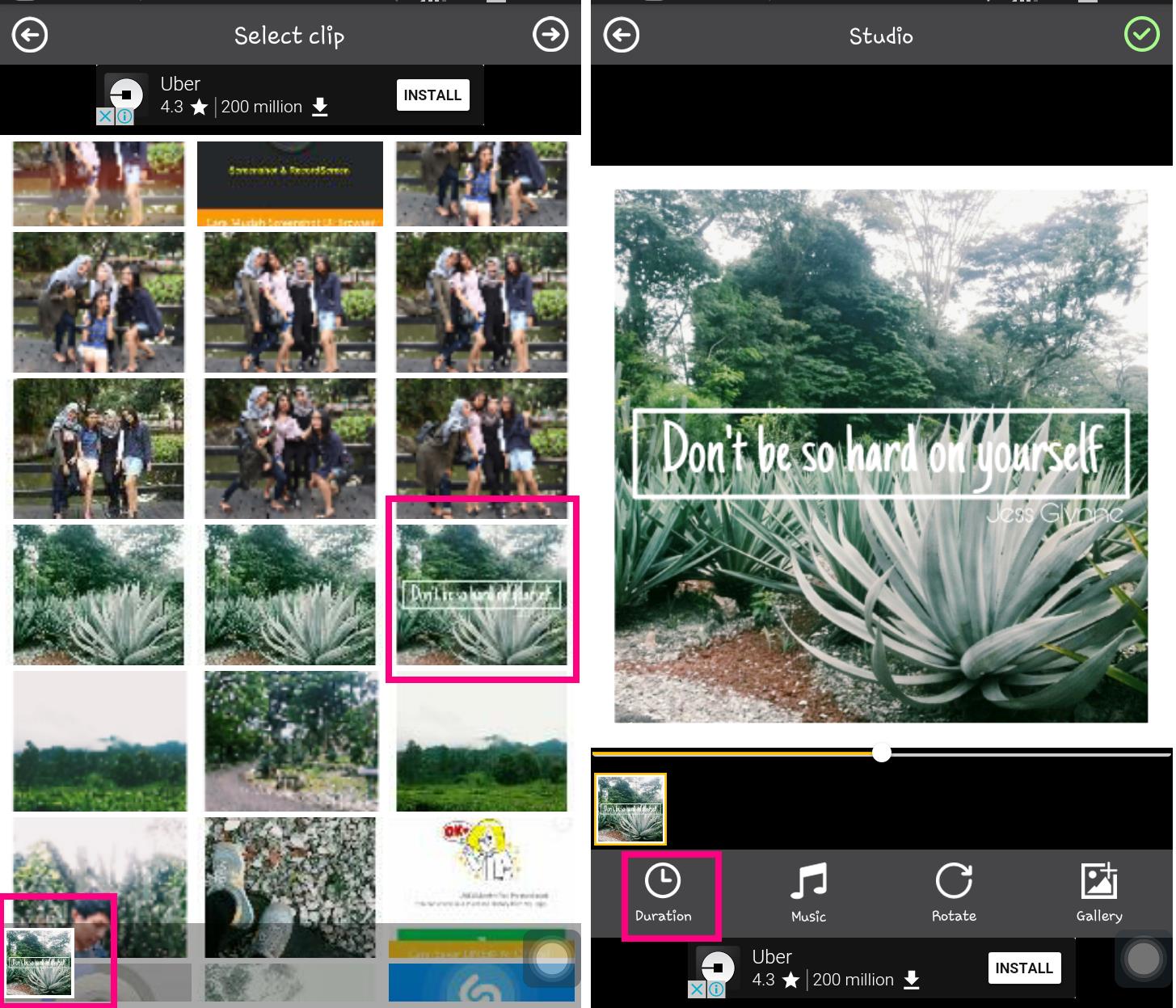Add Music to the clip

808,894
